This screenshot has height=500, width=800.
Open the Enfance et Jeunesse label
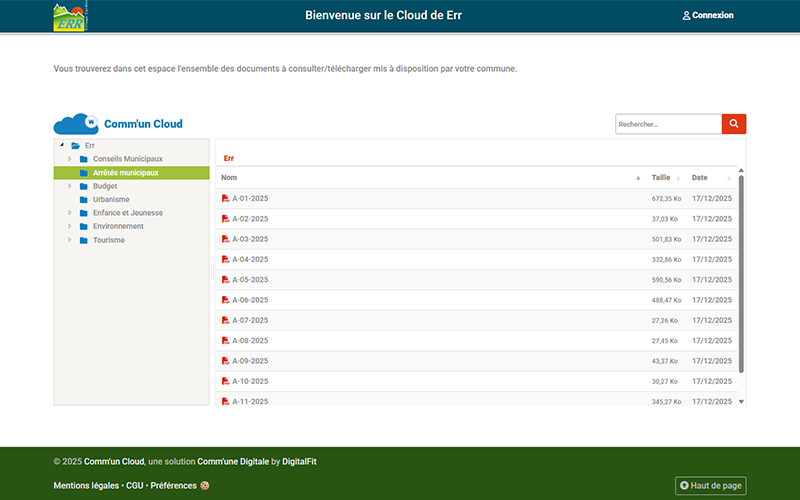[128, 213]
